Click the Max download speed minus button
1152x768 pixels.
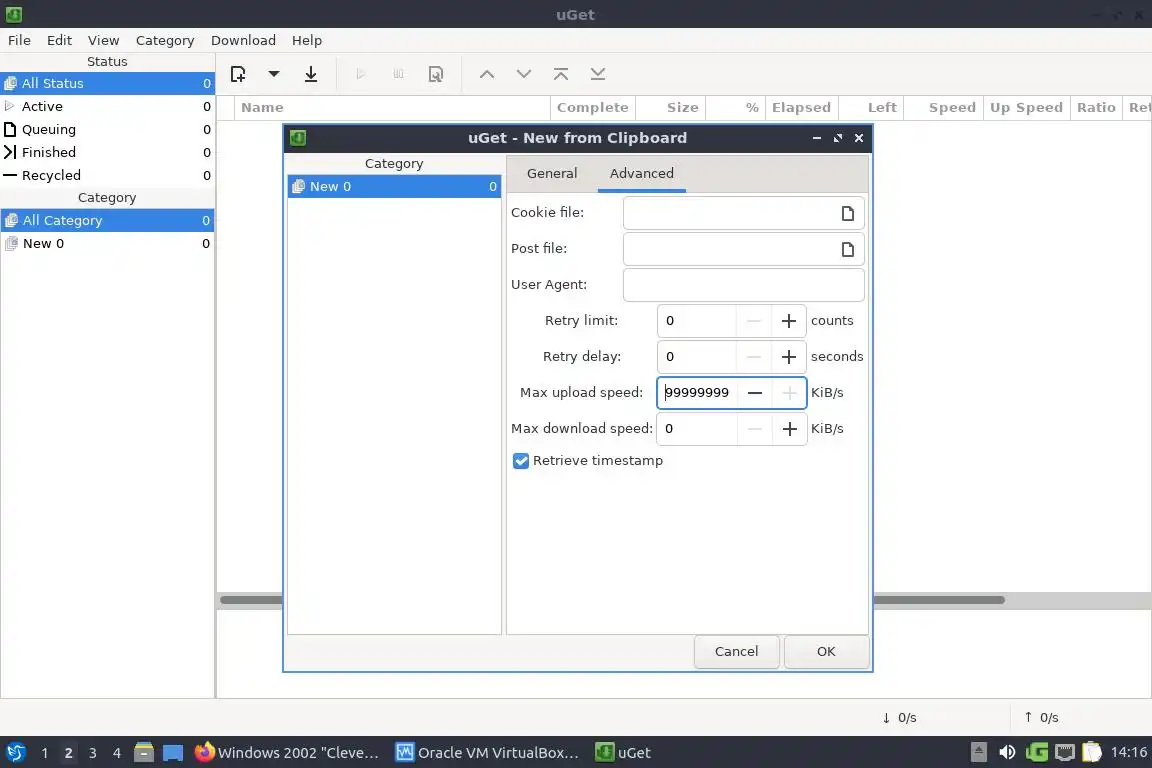click(755, 429)
